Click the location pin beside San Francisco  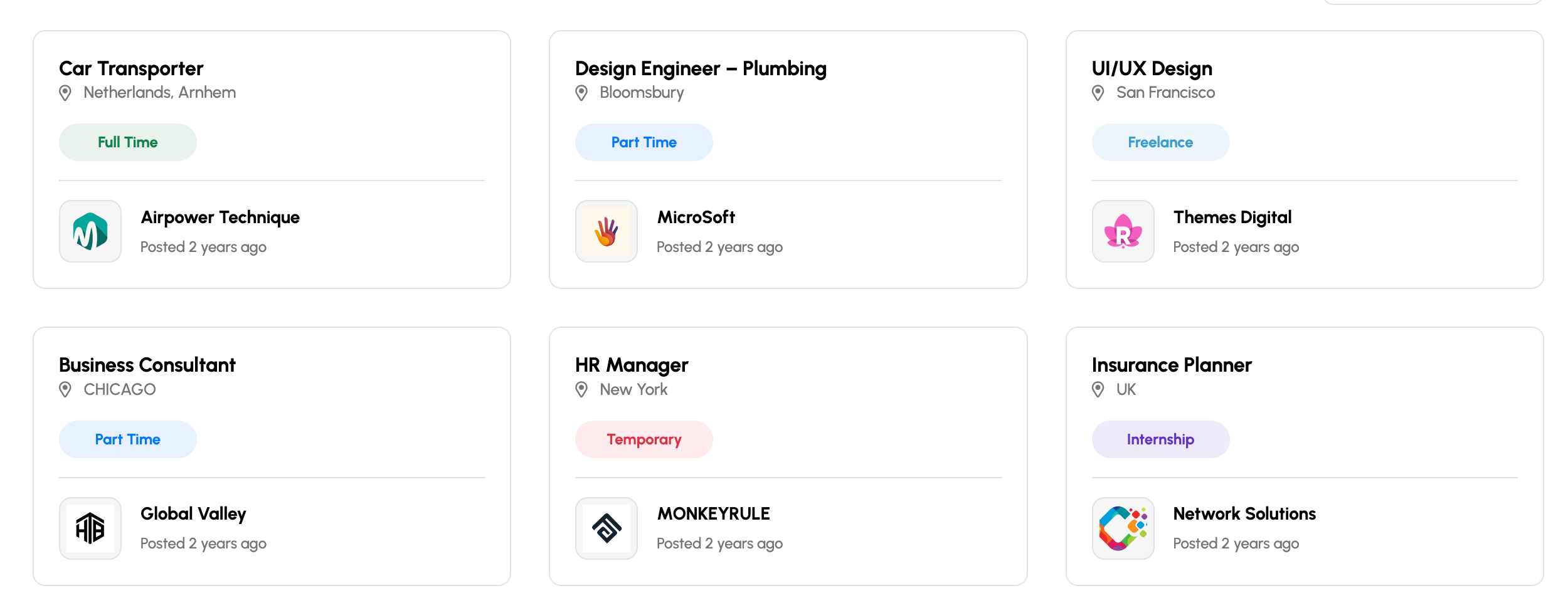tap(1096, 92)
